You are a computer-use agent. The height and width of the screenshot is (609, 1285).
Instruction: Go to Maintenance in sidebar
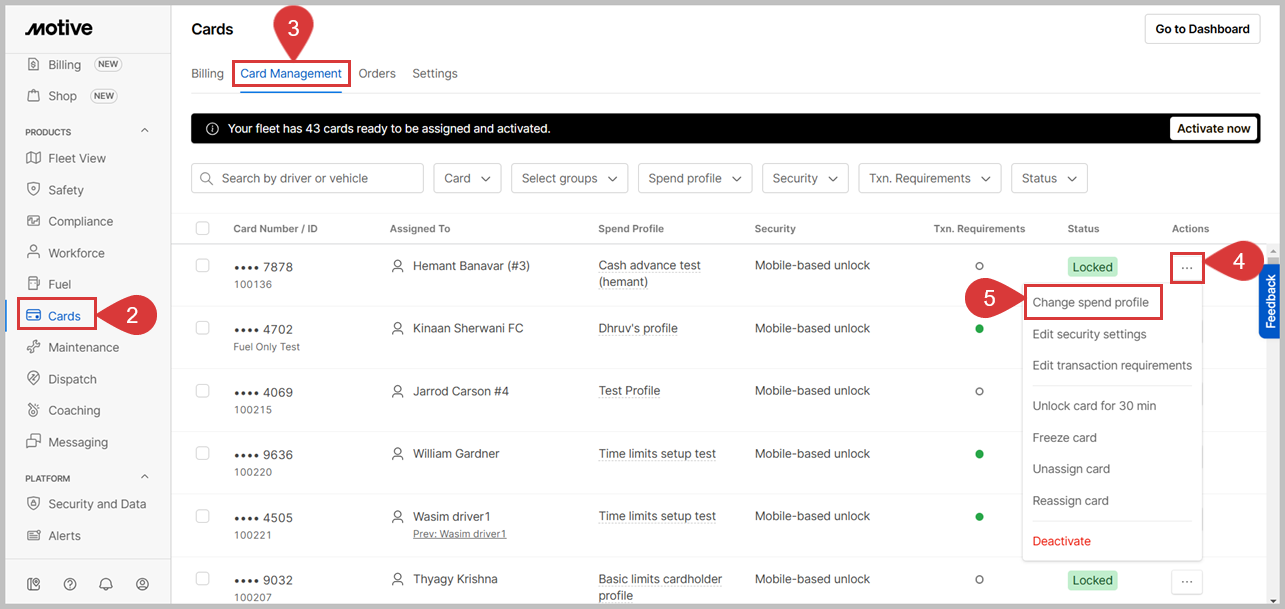click(83, 347)
